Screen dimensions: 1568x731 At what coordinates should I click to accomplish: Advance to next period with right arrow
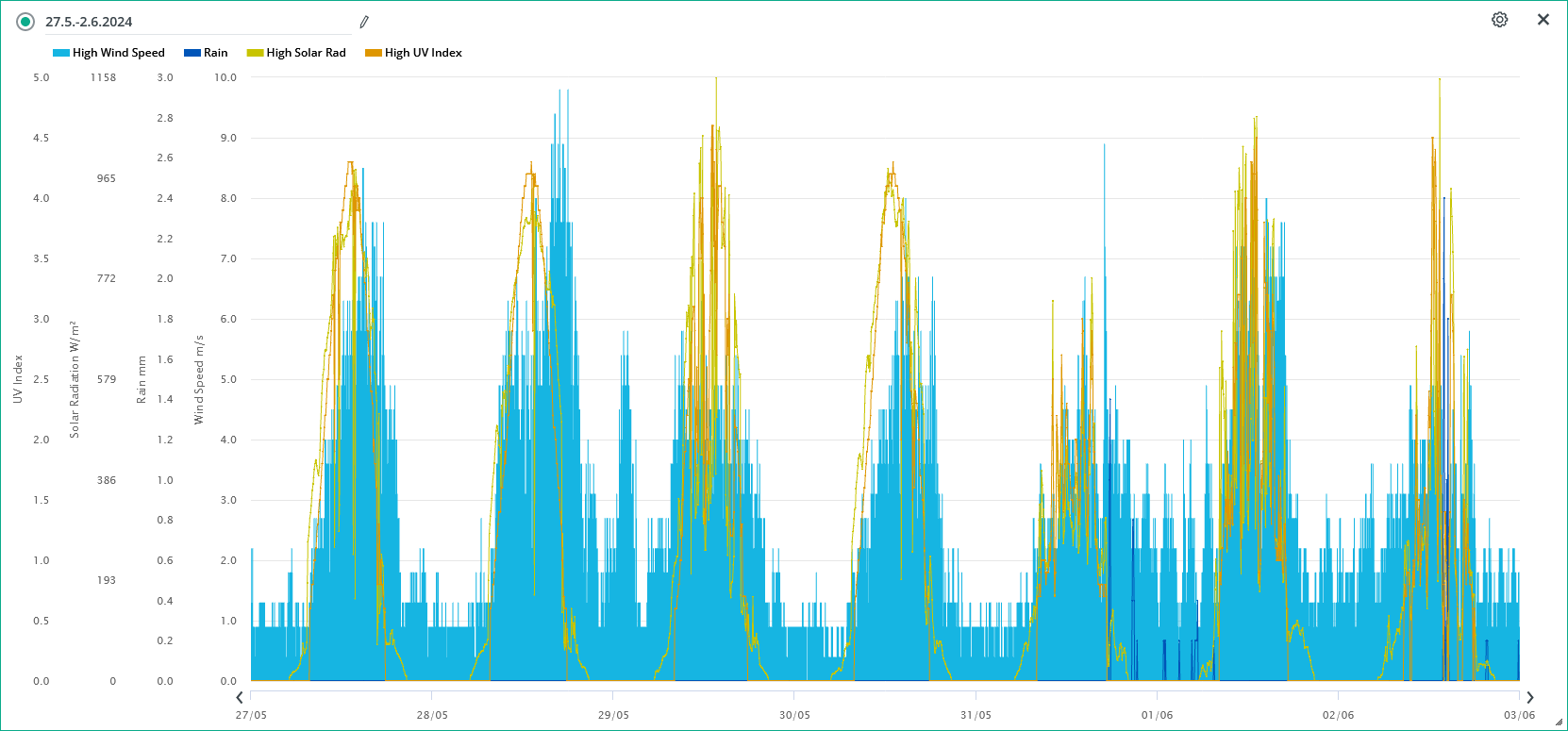tap(1530, 698)
